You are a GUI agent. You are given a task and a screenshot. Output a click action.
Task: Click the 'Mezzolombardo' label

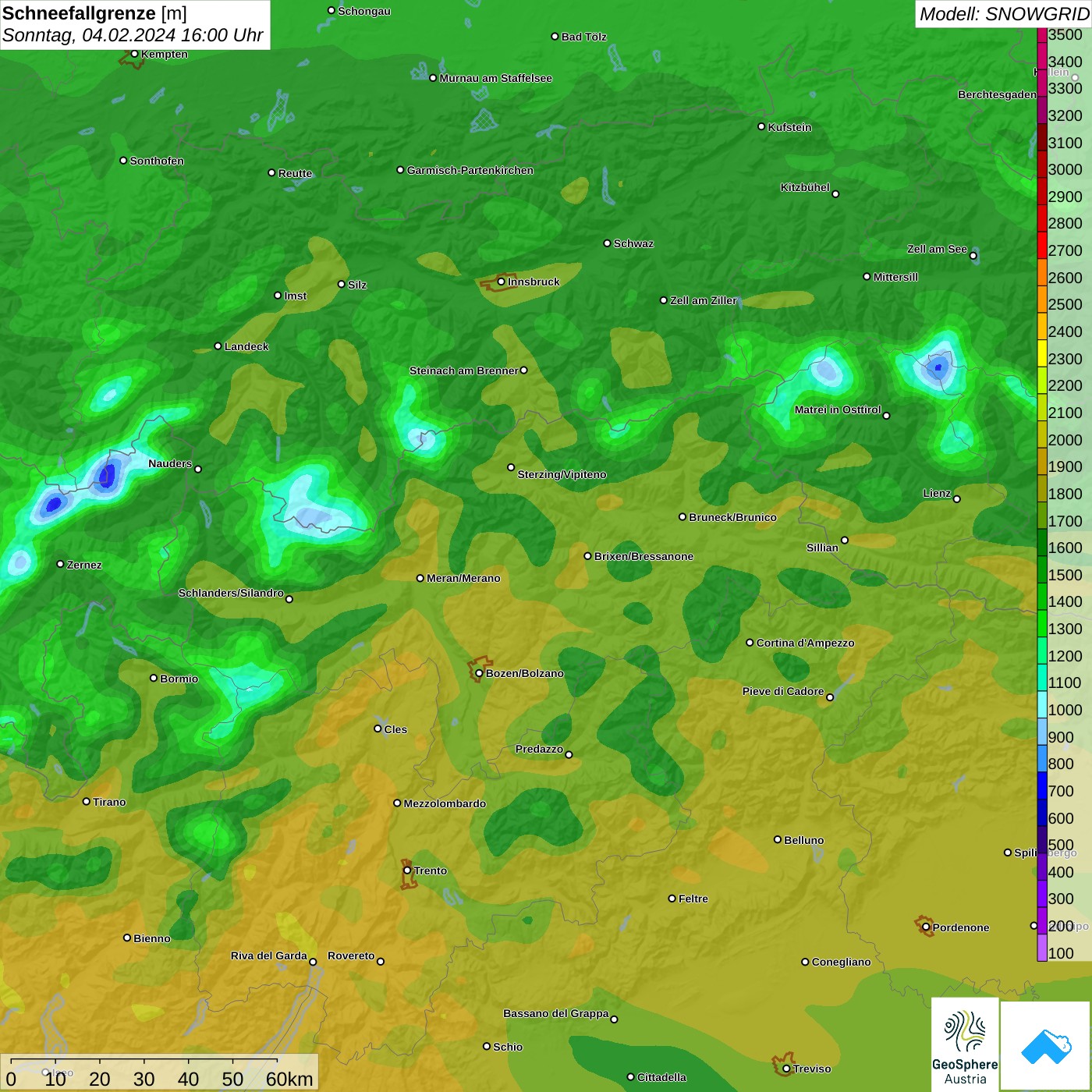445,803
